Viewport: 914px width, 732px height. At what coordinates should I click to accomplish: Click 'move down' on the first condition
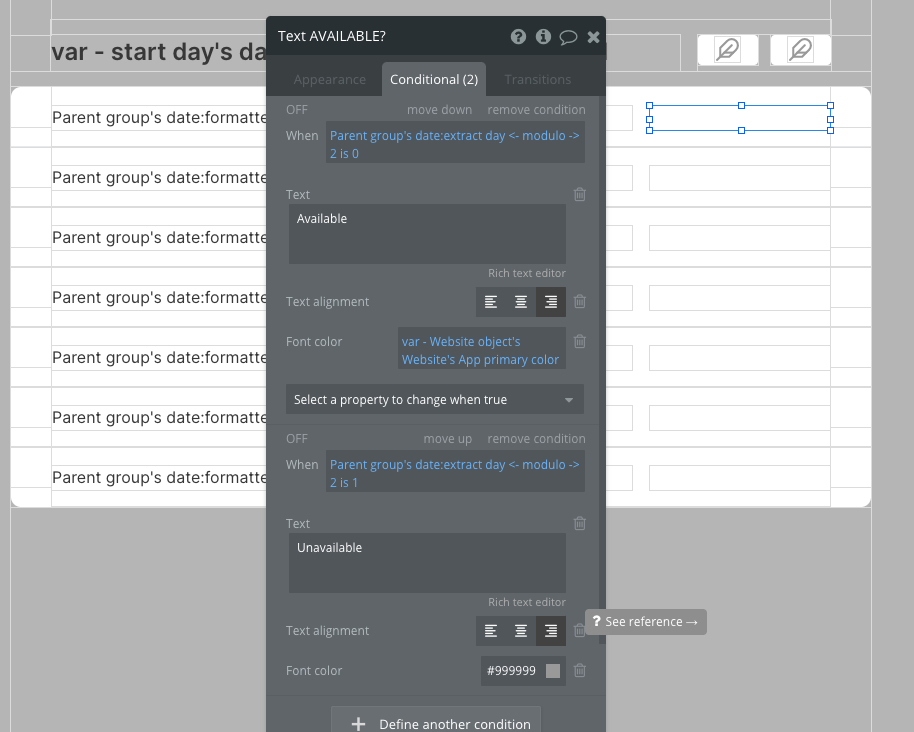coord(439,110)
